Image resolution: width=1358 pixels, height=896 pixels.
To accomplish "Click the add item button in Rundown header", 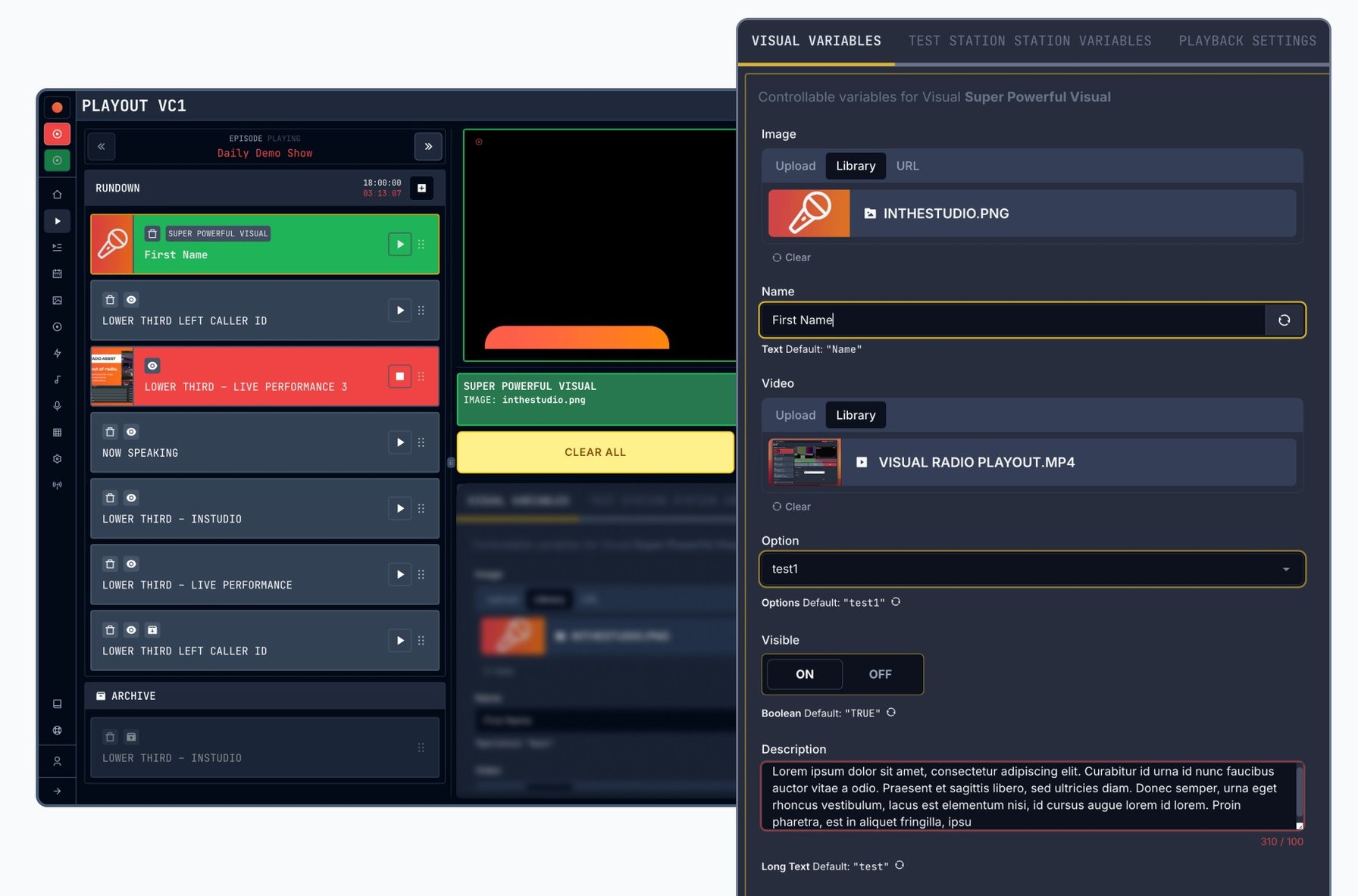I will click(421, 188).
